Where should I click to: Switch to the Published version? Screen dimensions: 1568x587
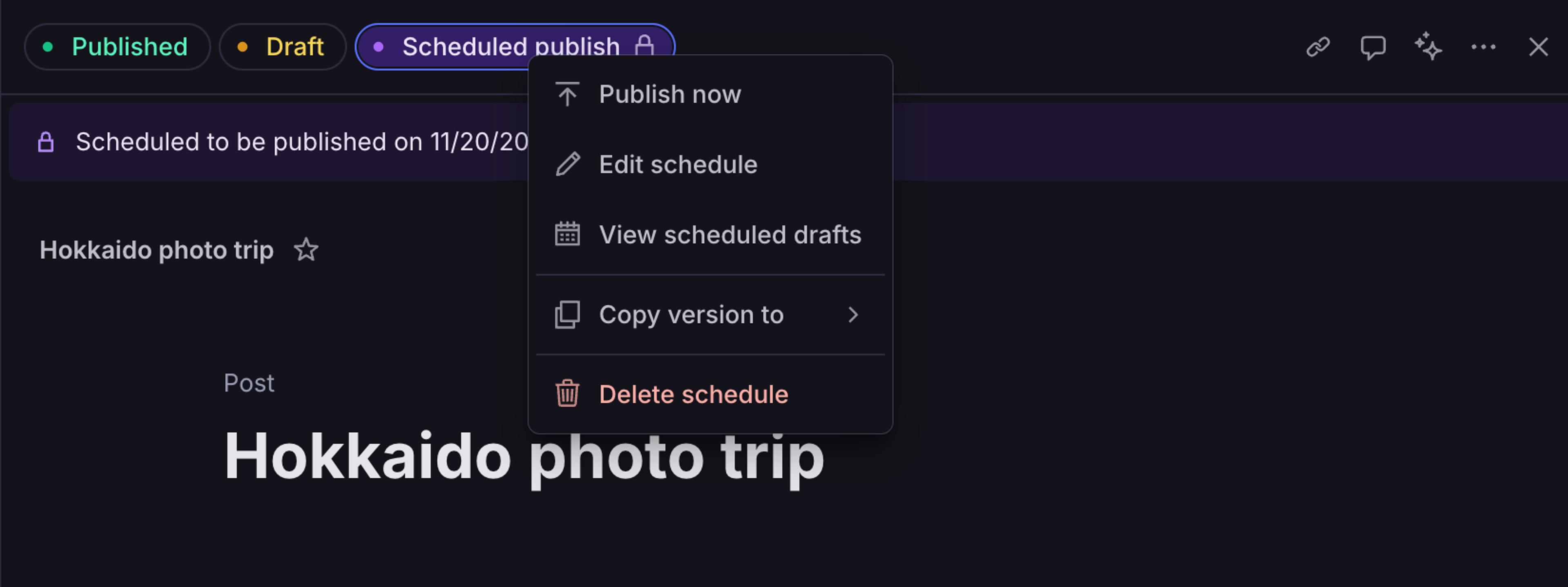(130, 46)
